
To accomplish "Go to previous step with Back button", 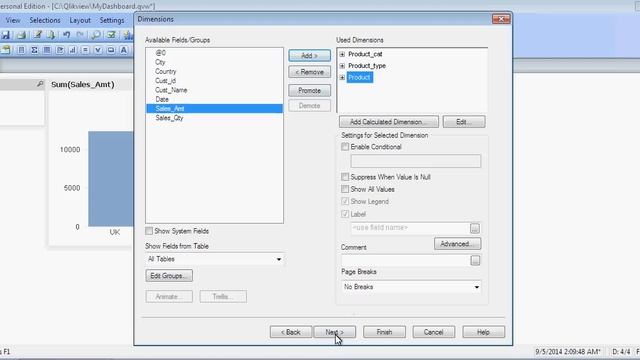I will click(291, 332).
